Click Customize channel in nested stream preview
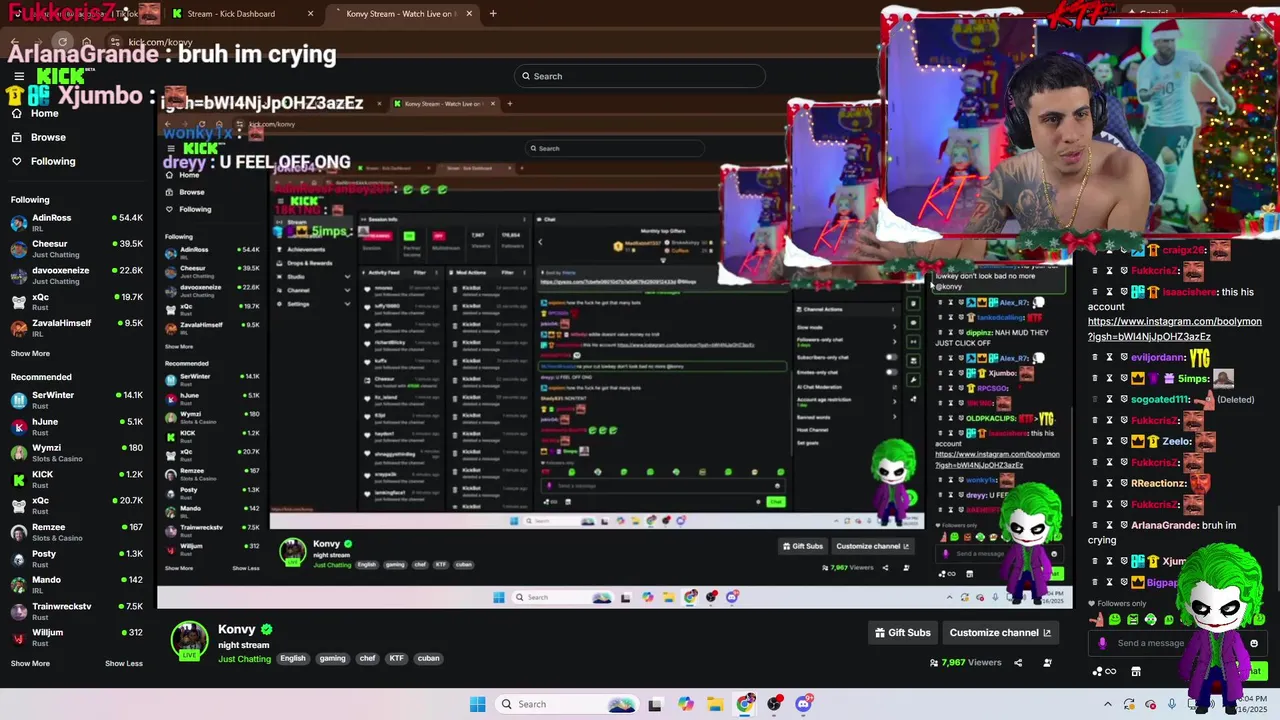 pos(872,546)
